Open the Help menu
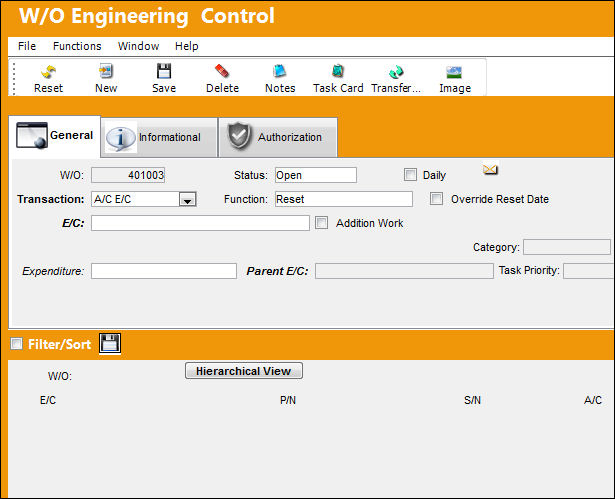The height and width of the screenshot is (499, 615). pos(187,46)
